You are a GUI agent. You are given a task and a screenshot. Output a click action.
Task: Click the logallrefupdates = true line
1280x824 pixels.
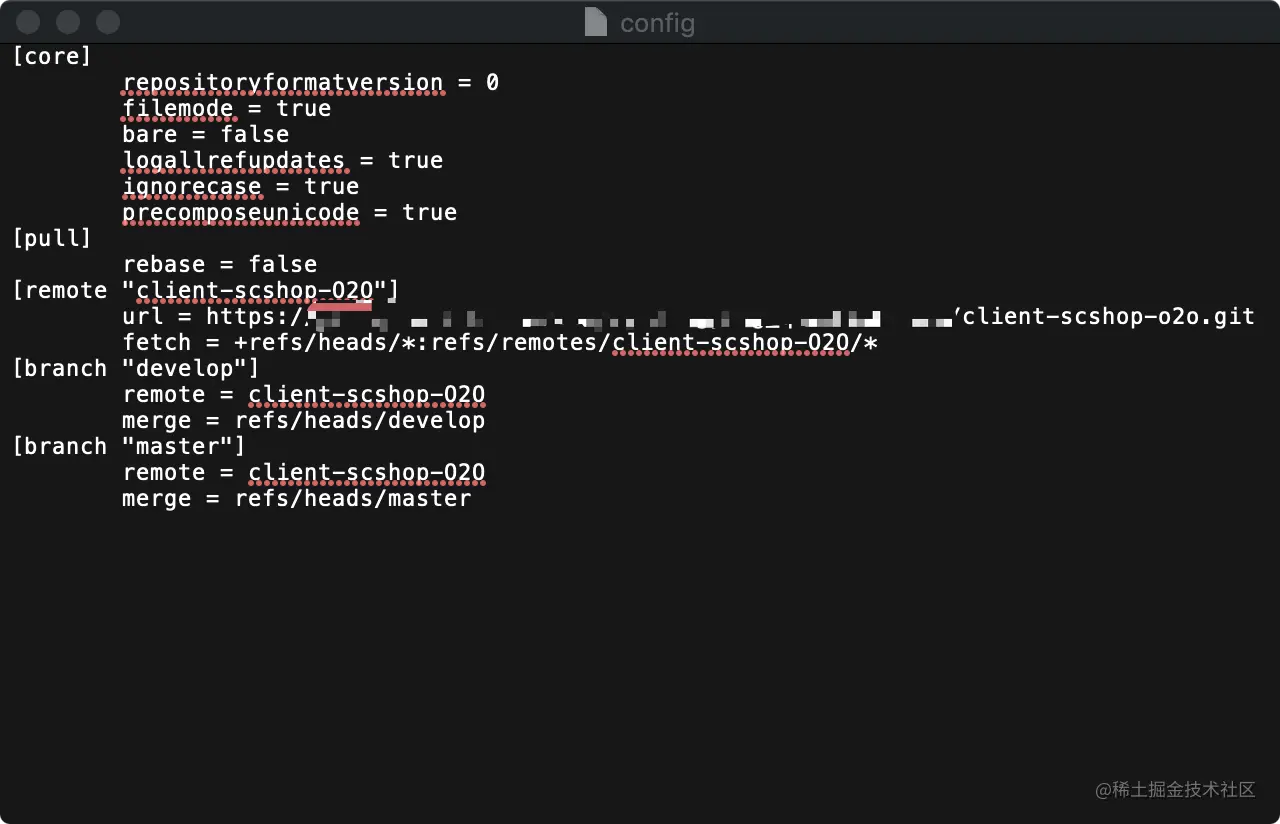pos(283,160)
